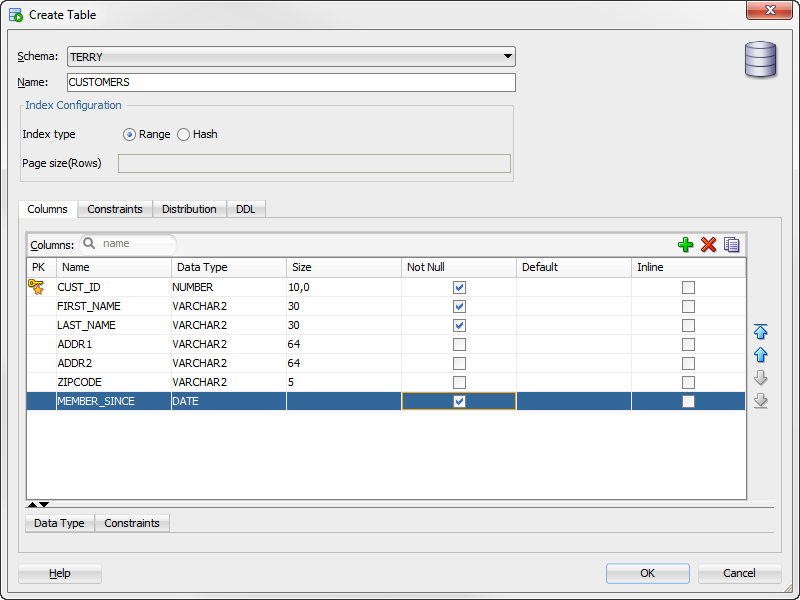This screenshot has width=800, height=600.
Task: Enable Inline for LAST_NAME
Action: point(688,325)
